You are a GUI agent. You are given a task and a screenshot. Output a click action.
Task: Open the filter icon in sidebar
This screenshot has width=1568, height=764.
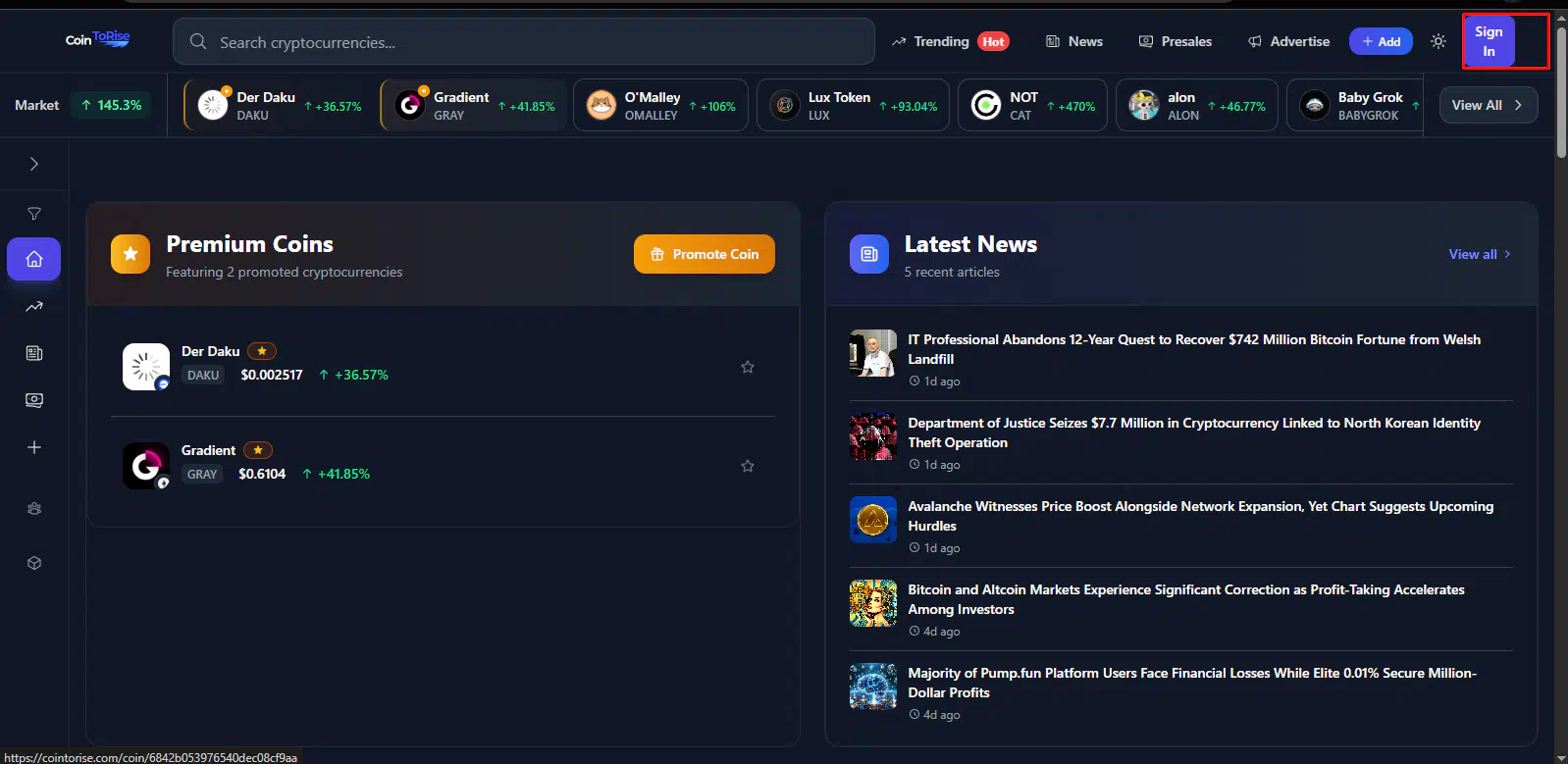pos(34,214)
